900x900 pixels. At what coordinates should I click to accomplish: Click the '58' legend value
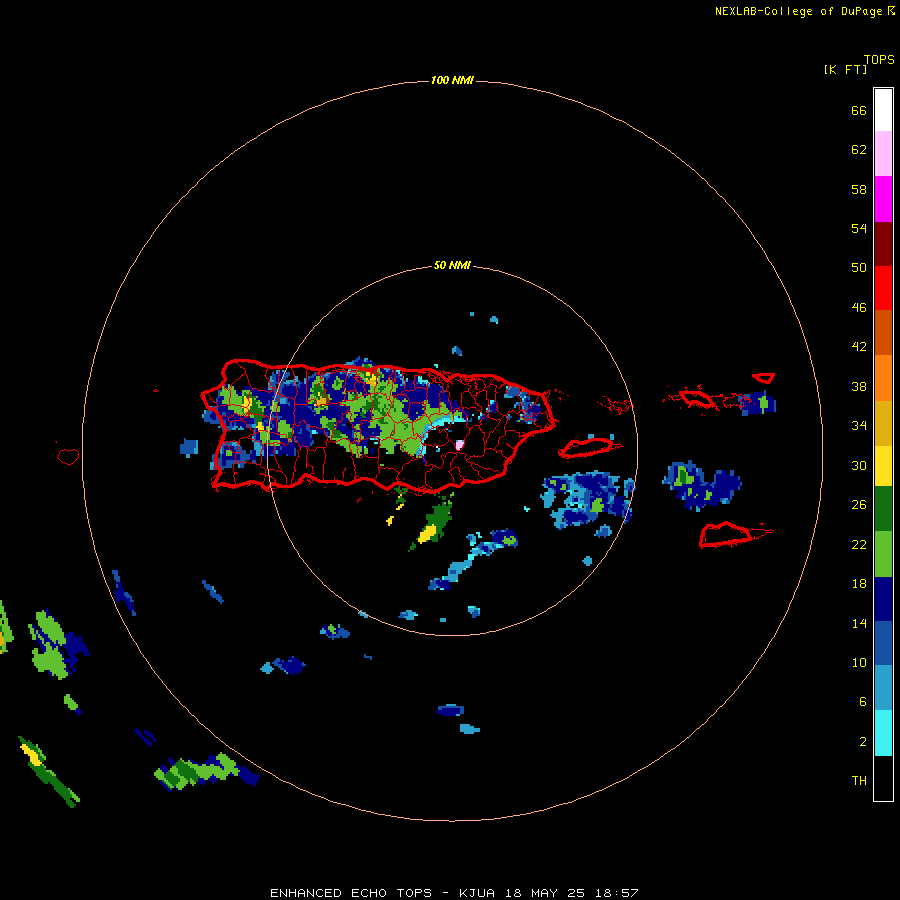(x=859, y=189)
